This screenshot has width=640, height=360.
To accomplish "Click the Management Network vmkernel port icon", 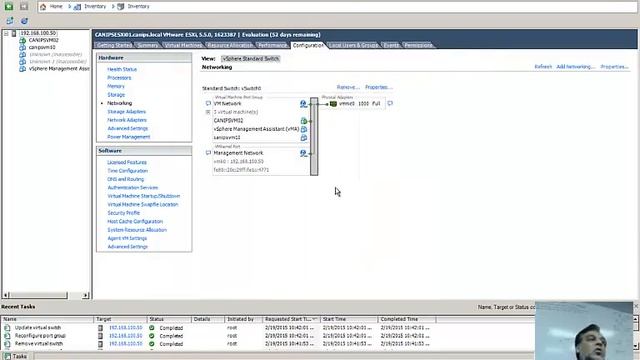I will (303, 153).
